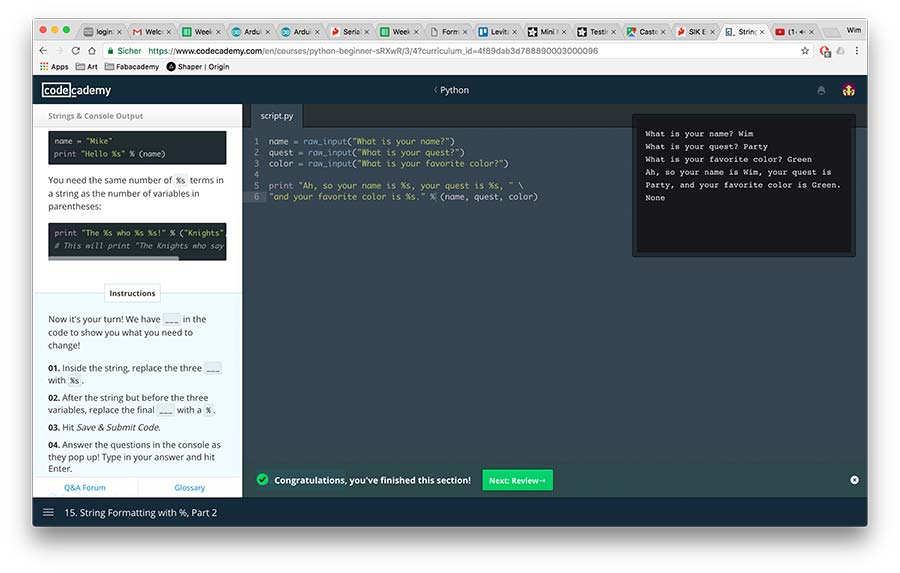The image size is (900, 573).
Task: Click the Python course title
Action: point(455,90)
